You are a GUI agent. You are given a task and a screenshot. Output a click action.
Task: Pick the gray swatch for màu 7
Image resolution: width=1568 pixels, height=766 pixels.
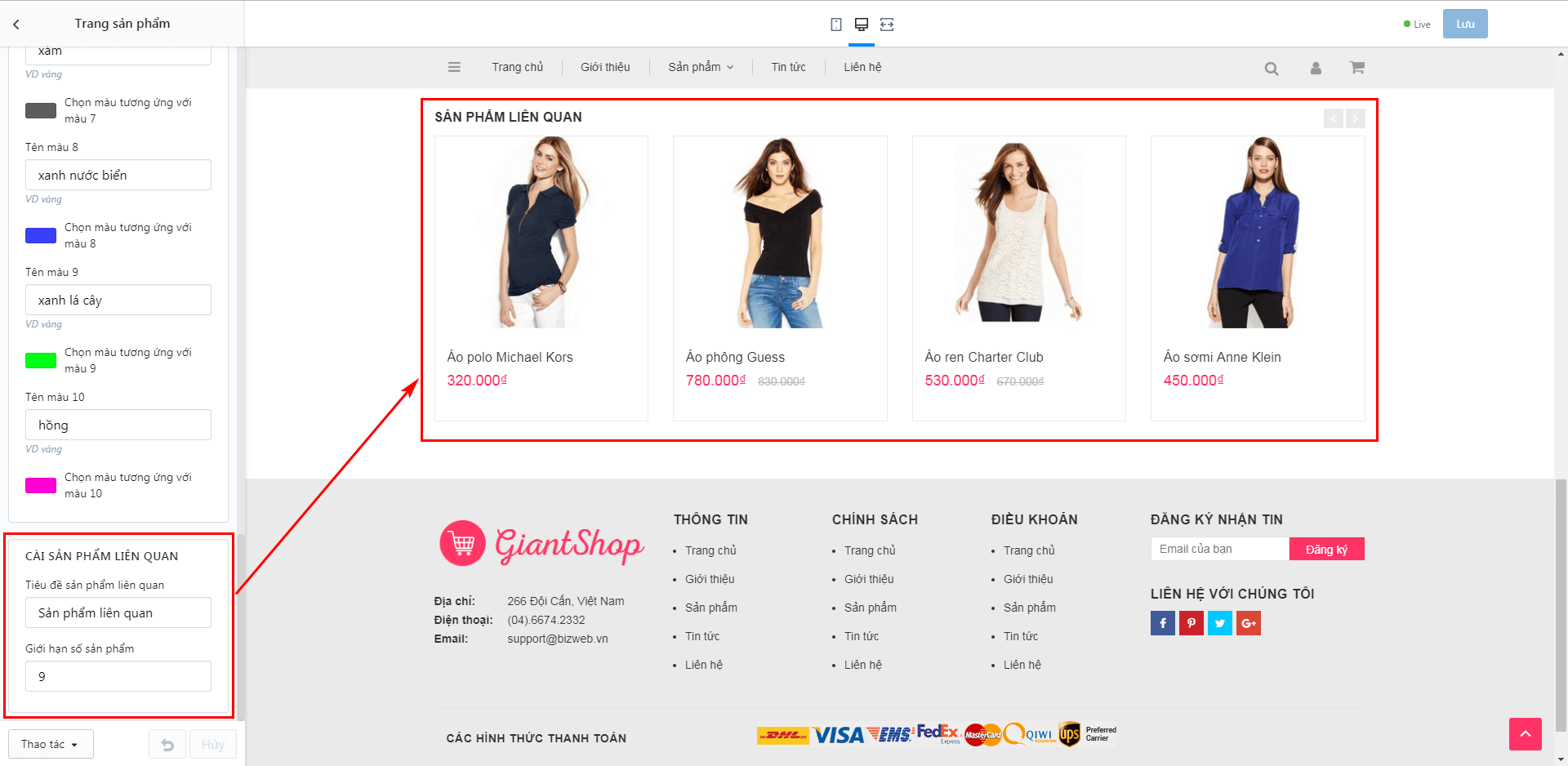(41, 110)
